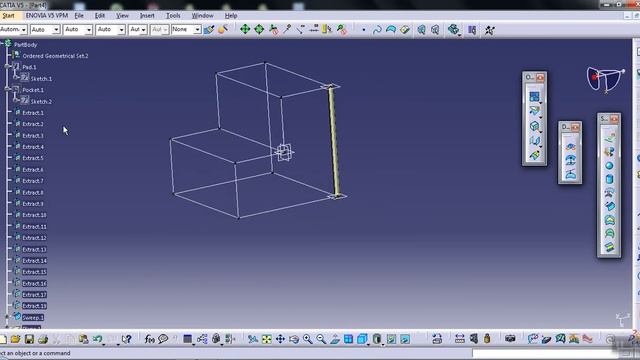Select PartBody in the tree
Image resolution: width=640 pixels, height=360 pixels.
pos(25,44)
